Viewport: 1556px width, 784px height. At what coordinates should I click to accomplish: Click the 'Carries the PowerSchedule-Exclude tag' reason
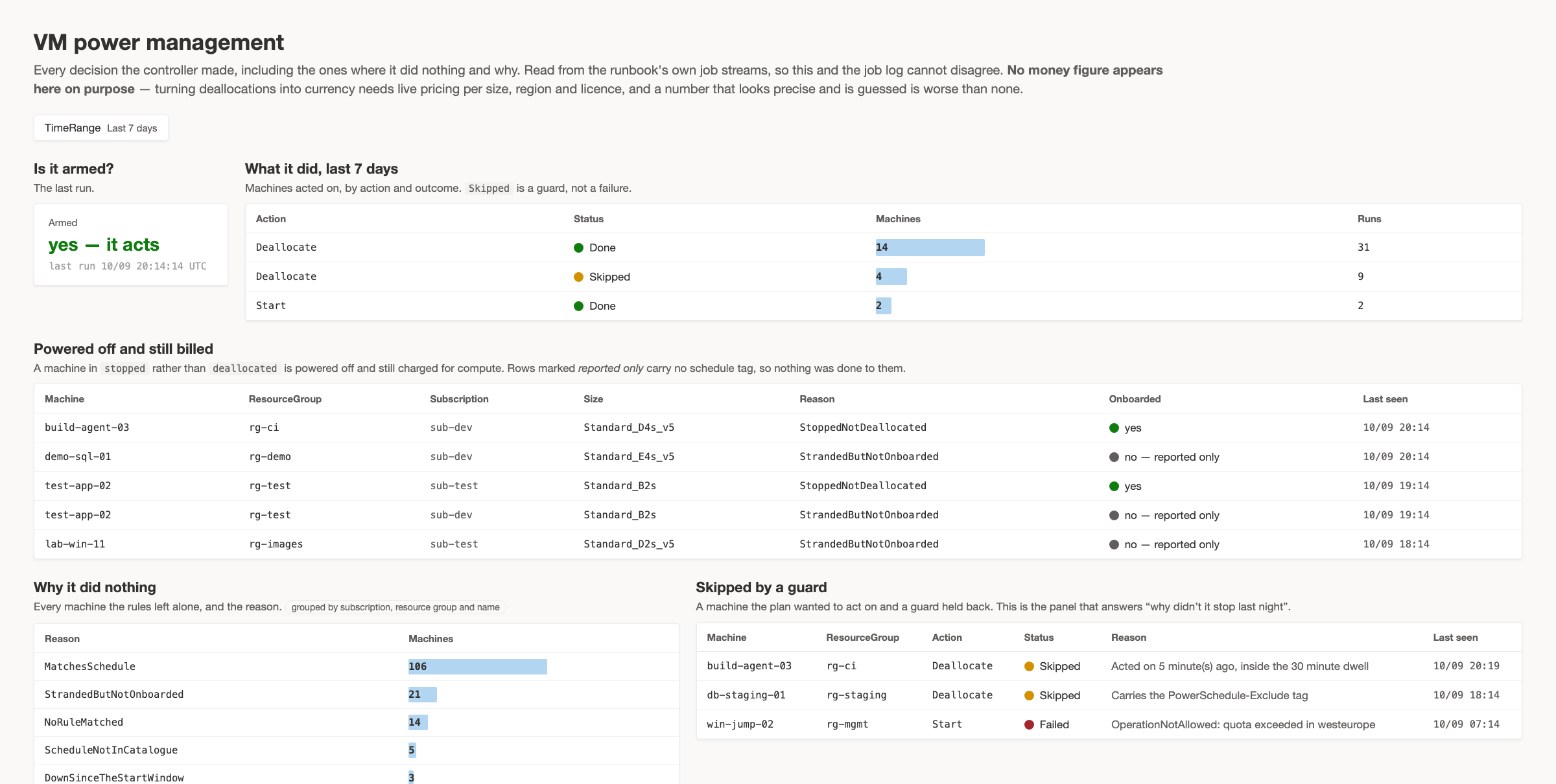coord(1210,695)
